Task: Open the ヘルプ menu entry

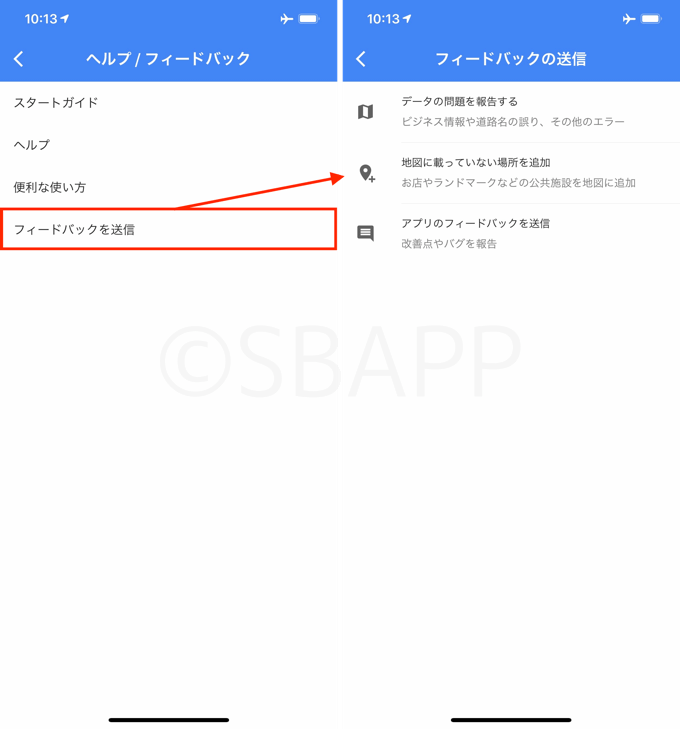Action: pyautogui.click(x=168, y=145)
